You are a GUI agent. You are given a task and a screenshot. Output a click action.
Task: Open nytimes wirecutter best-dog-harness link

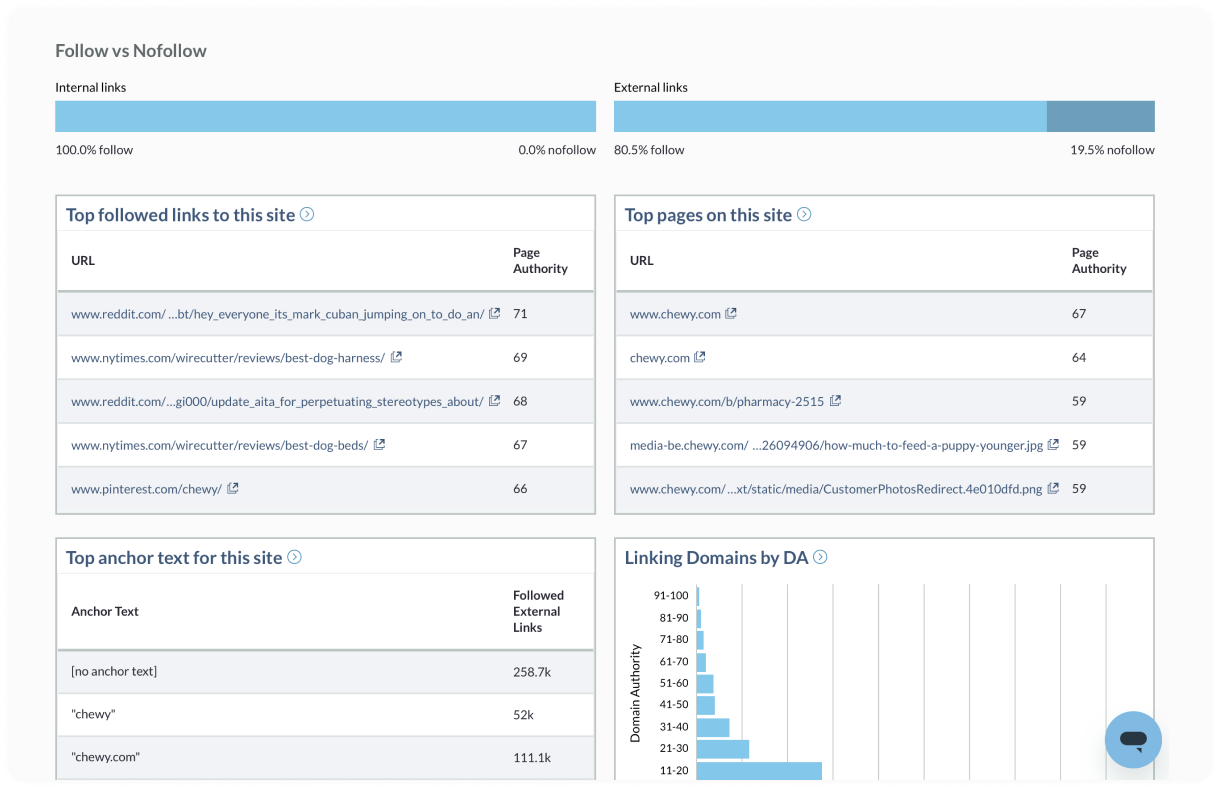[x=228, y=358]
